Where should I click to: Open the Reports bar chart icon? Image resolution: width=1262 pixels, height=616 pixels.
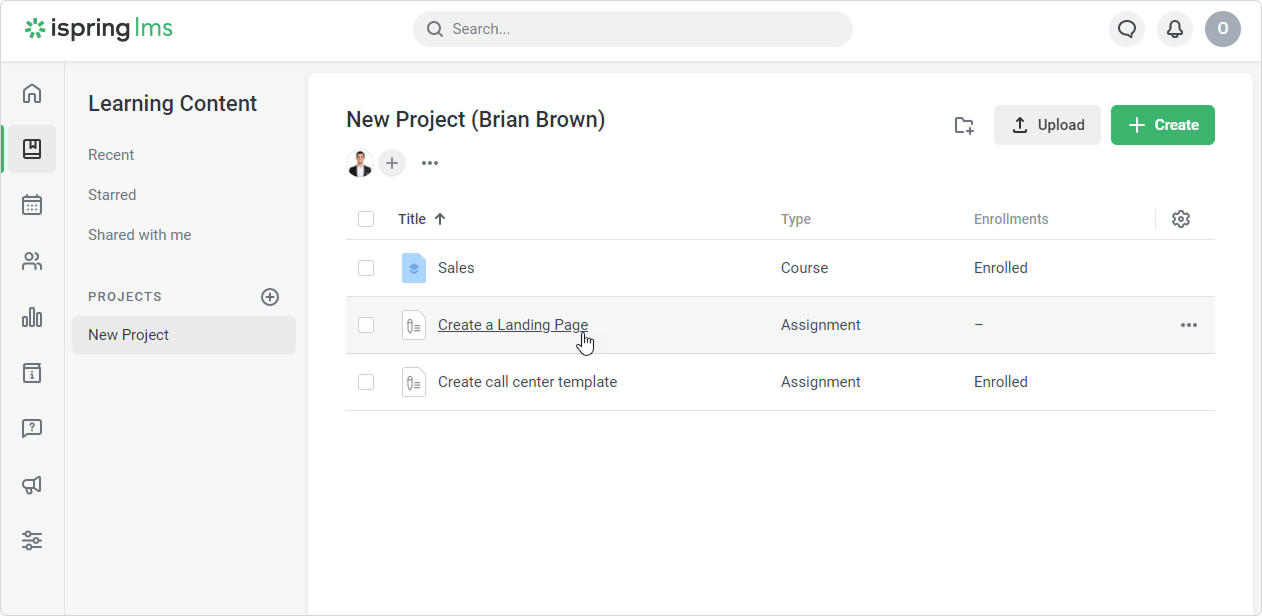[32, 318]
